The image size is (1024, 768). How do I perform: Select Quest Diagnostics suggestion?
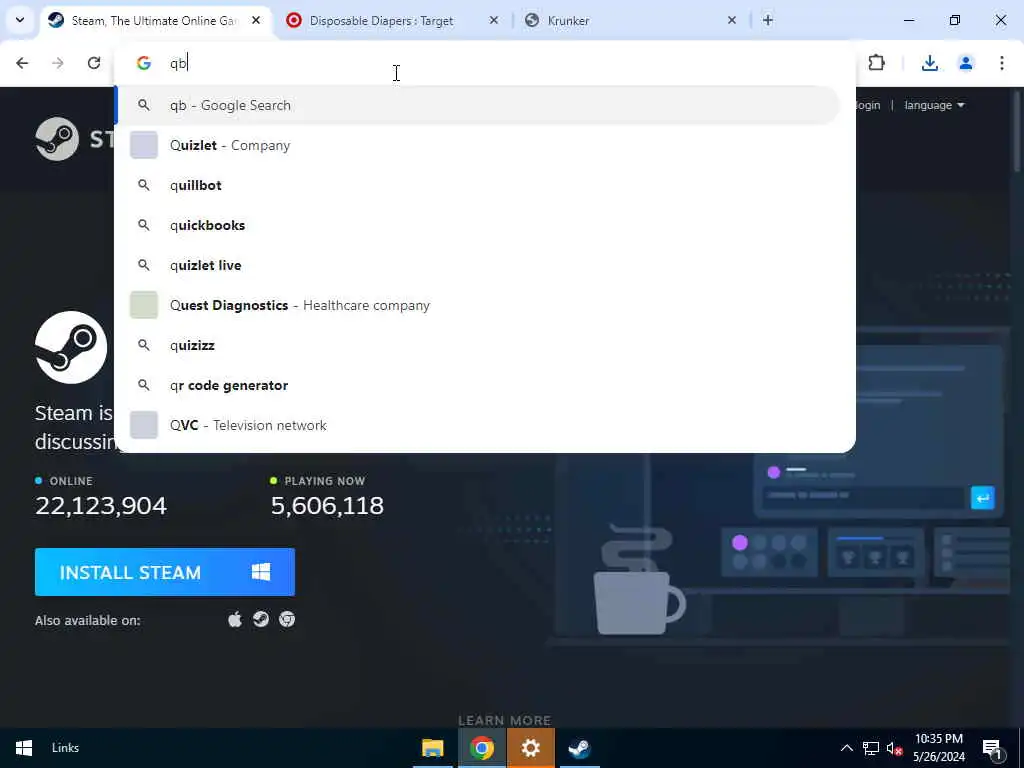(x=478, y=305)
